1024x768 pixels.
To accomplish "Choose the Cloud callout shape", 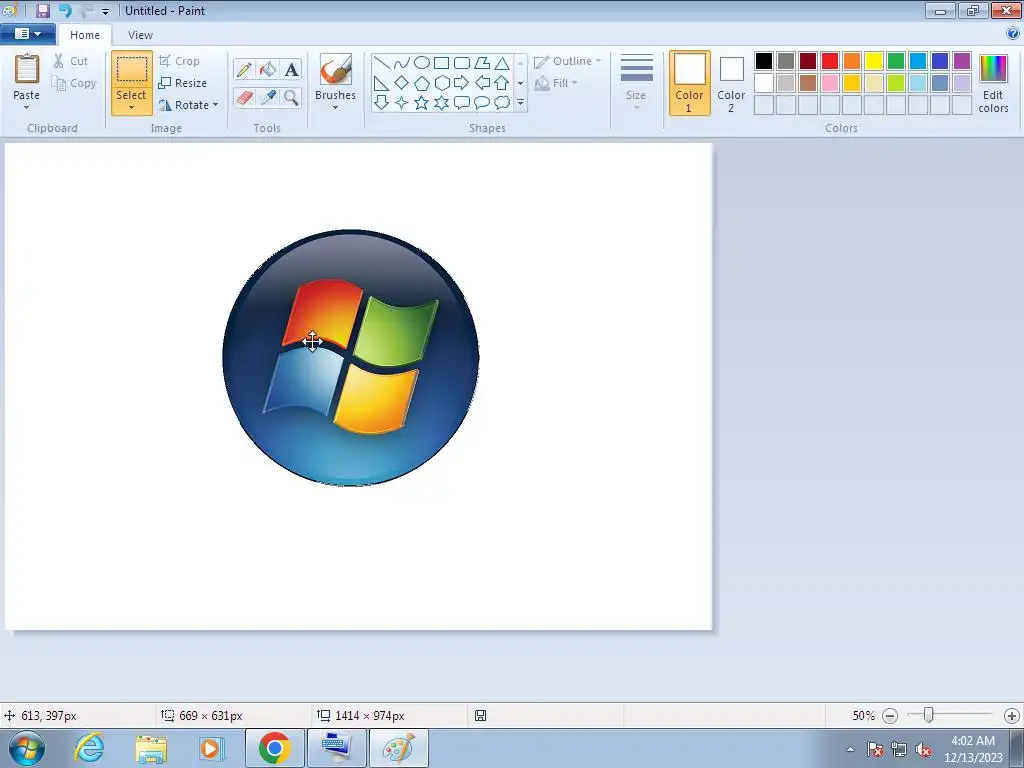I will pos(502,103).
